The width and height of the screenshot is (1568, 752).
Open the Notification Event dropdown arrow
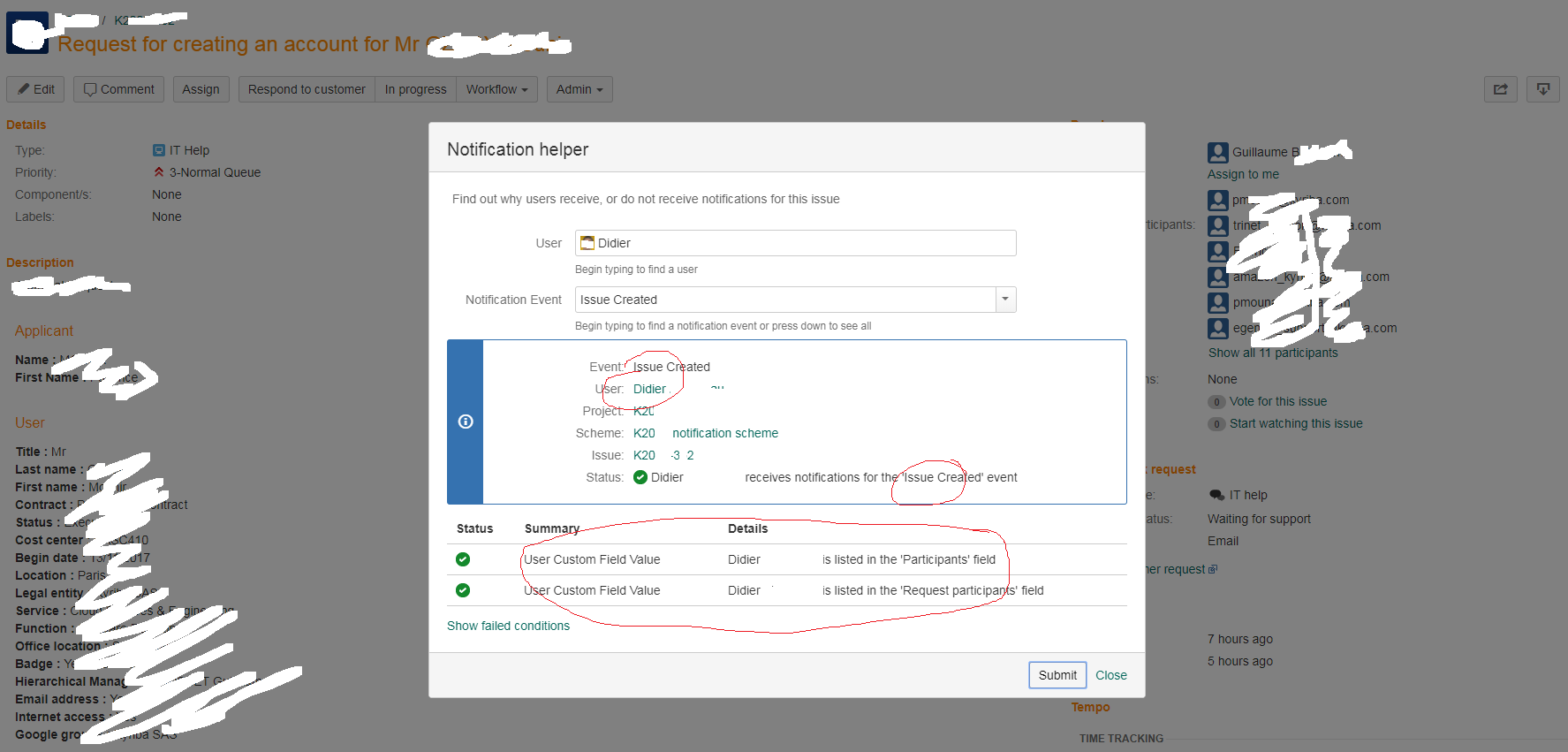(x=1005, y=300)
